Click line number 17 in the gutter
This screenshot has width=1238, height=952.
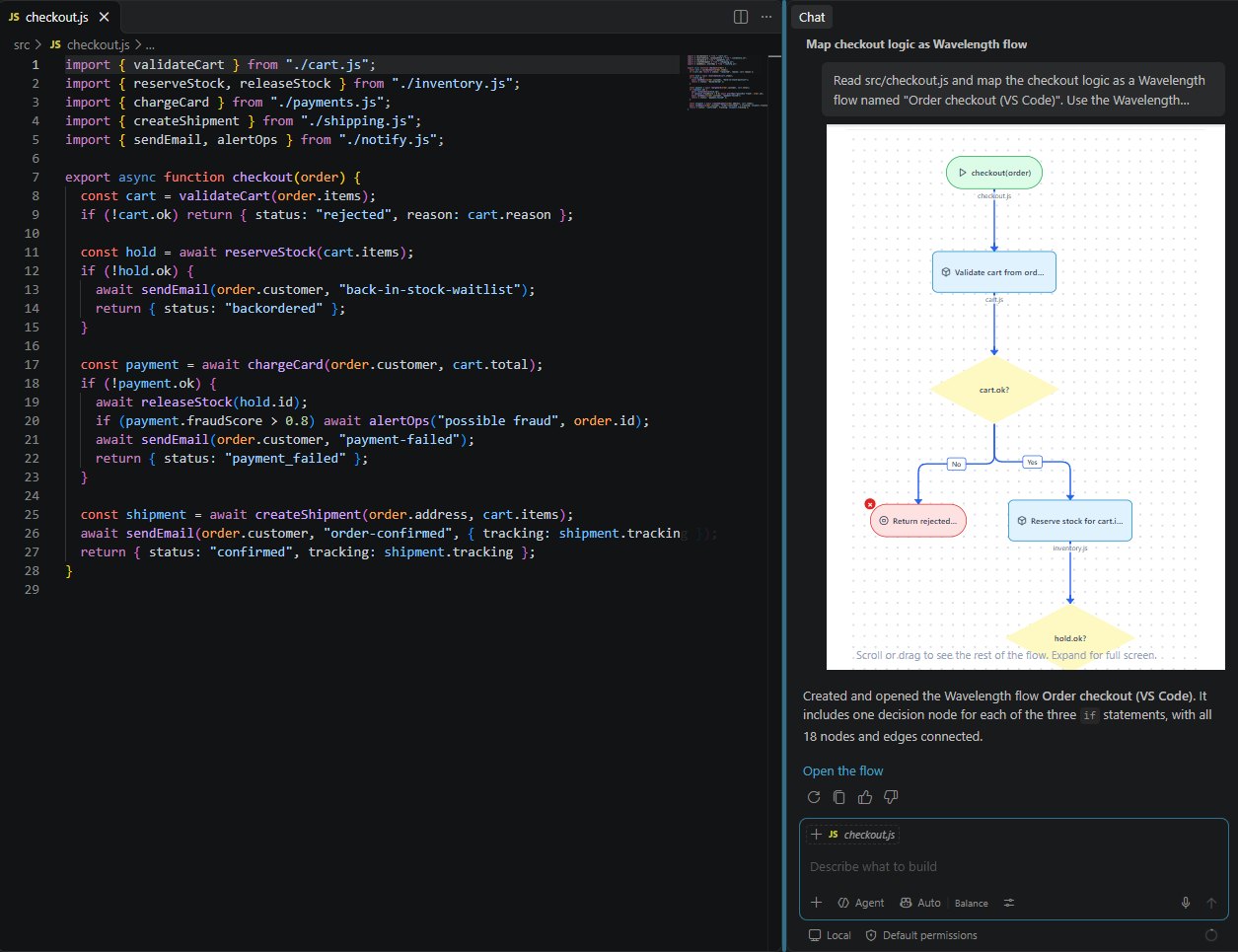pyautogui.click(x=32, y=365)
